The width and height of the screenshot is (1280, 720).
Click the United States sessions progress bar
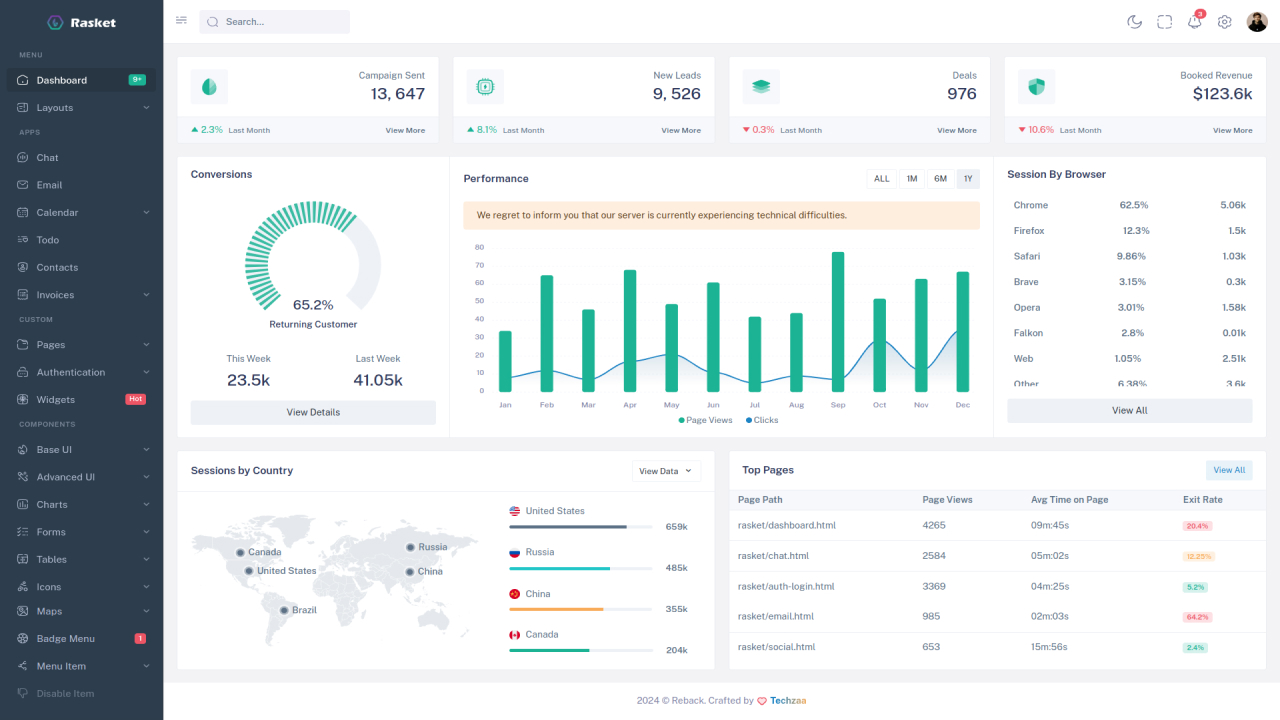click(x=580, y=526)
